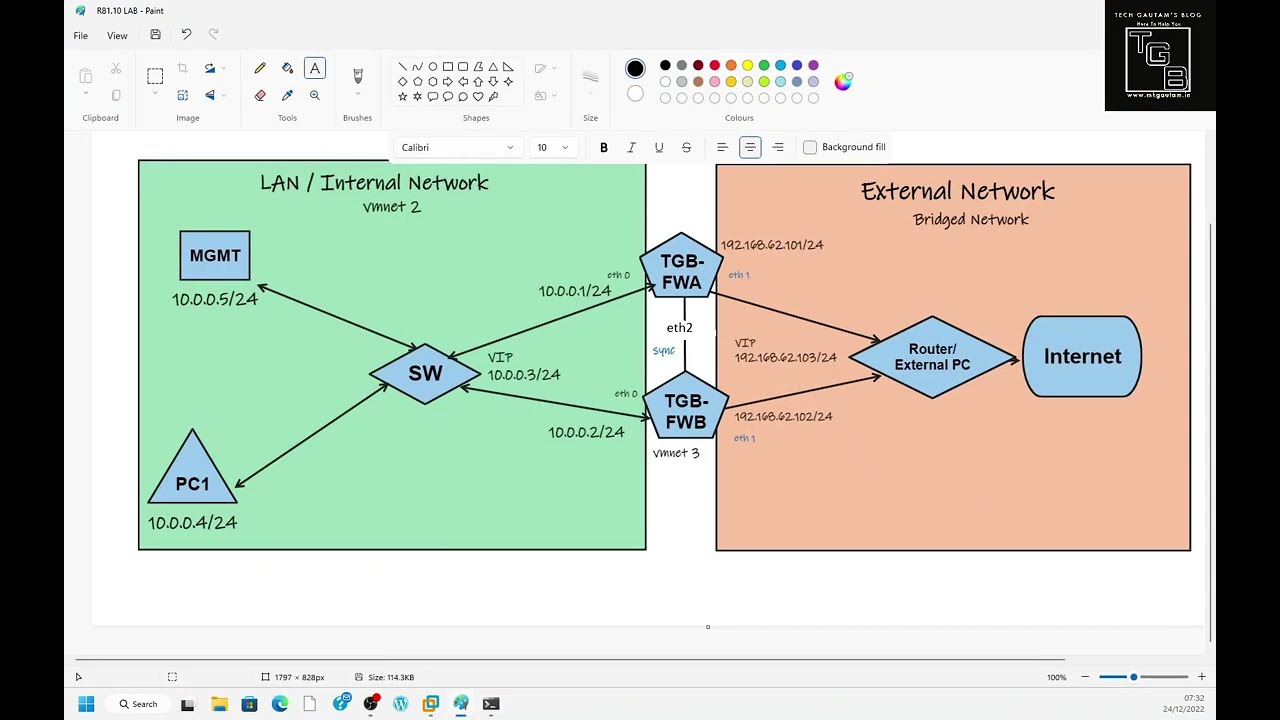The image size is (1280, 720).
Task: Open the Calibri font family dropdown
Action: pos(457,147)
